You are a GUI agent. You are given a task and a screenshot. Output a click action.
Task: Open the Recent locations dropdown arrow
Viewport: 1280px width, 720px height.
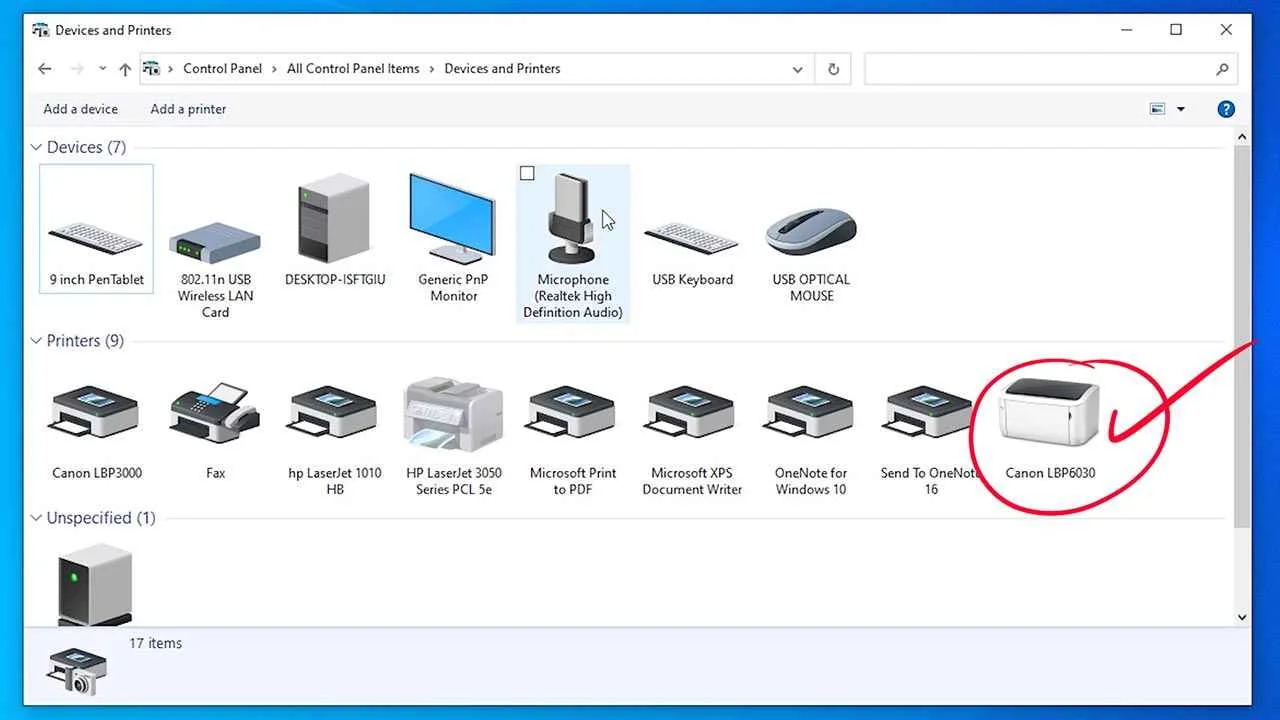click(x=102, y=69)
